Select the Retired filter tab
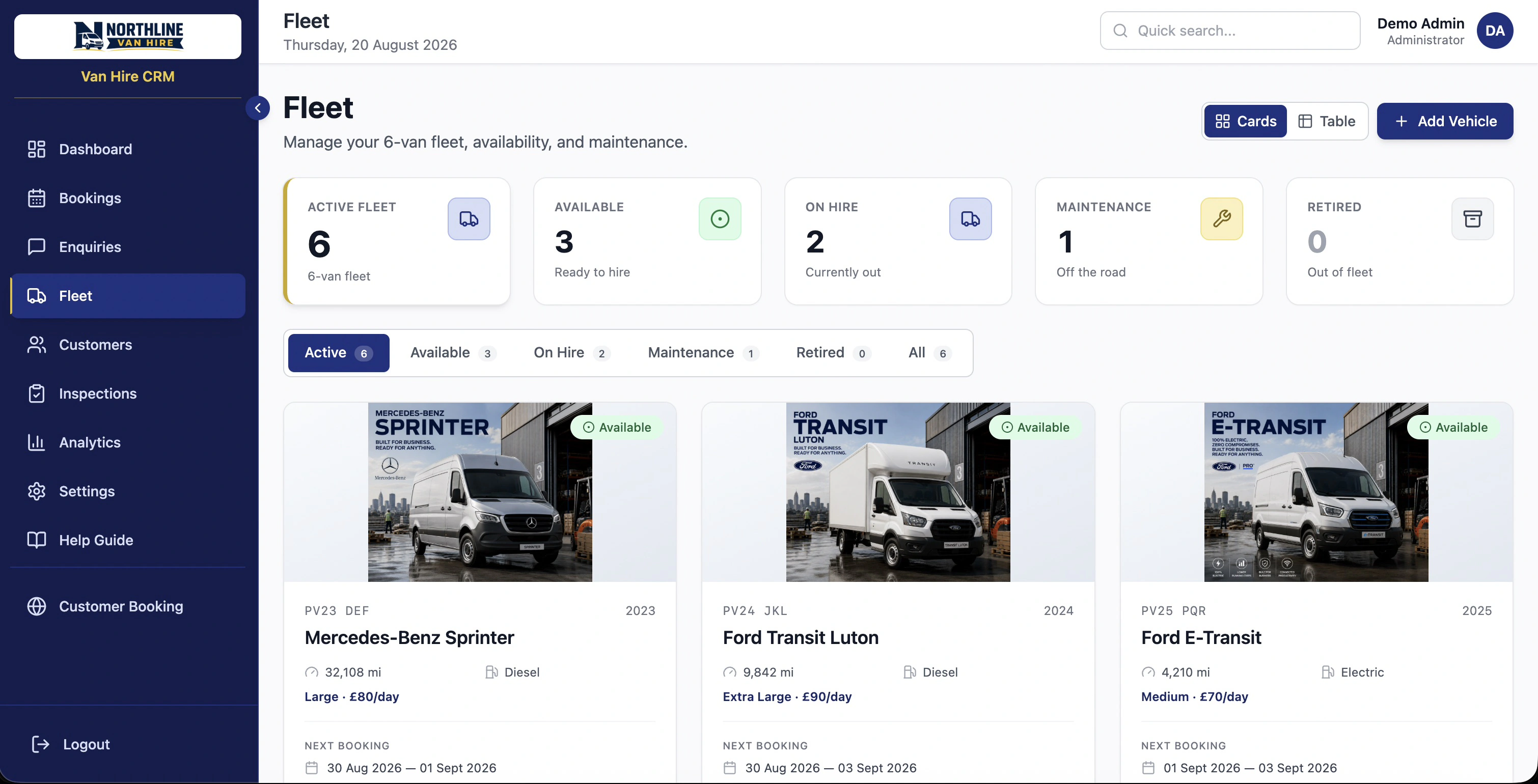The image size is (1538, 784). pyautogui.click(x=834, y=353)
